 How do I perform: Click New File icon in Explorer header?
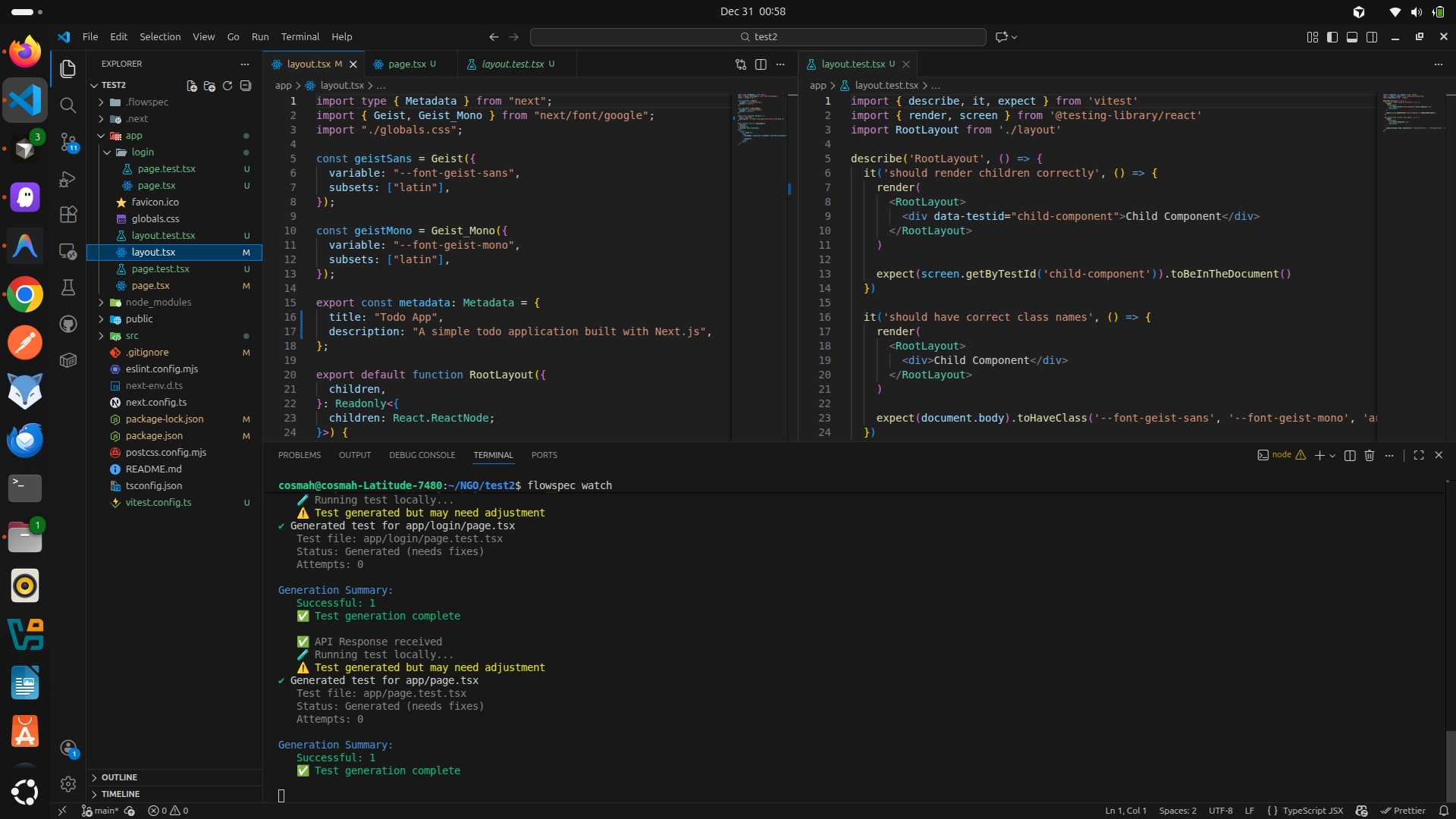pos(192,86)
